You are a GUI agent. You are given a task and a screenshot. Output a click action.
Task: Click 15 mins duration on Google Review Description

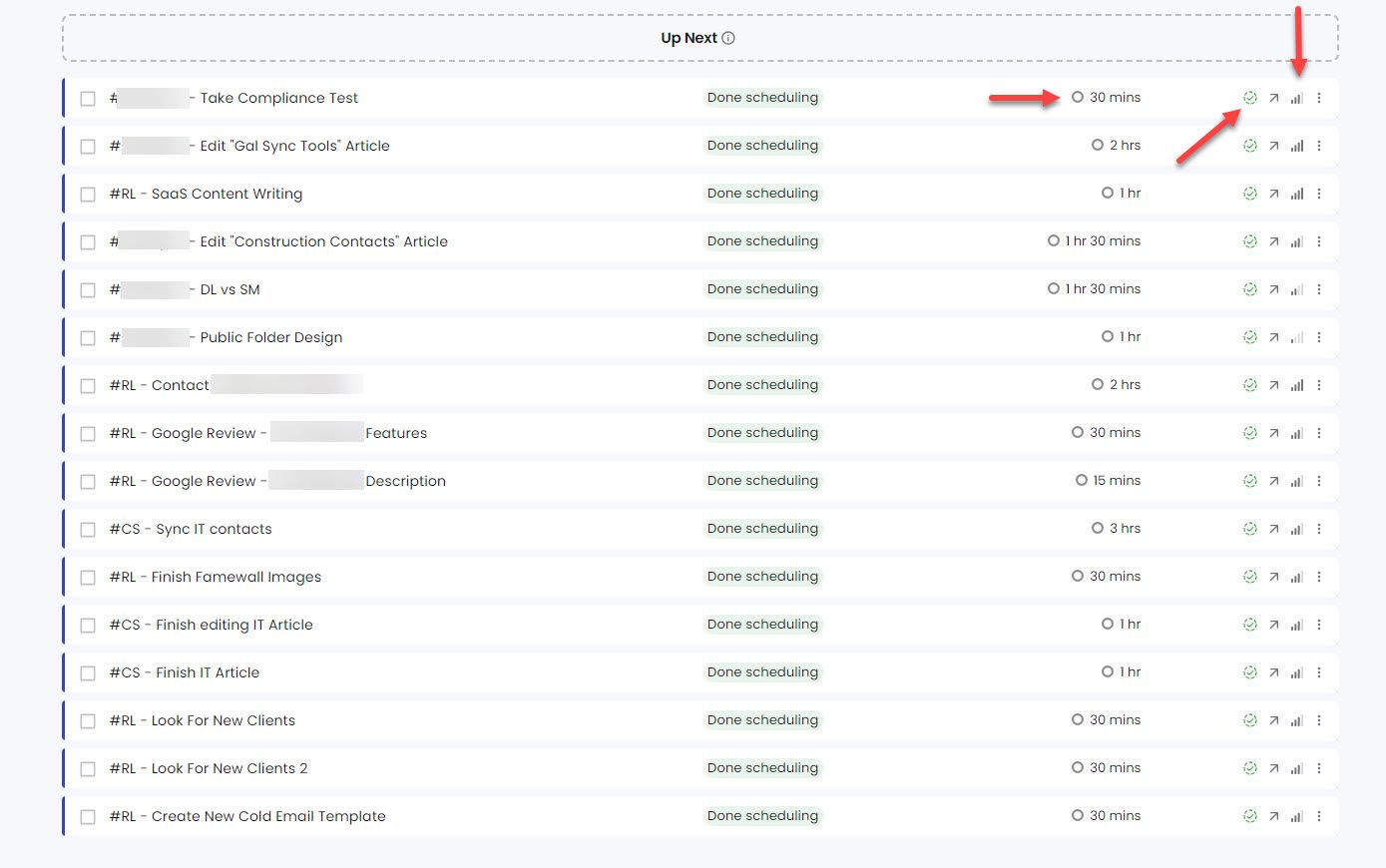click(1116, 481)
